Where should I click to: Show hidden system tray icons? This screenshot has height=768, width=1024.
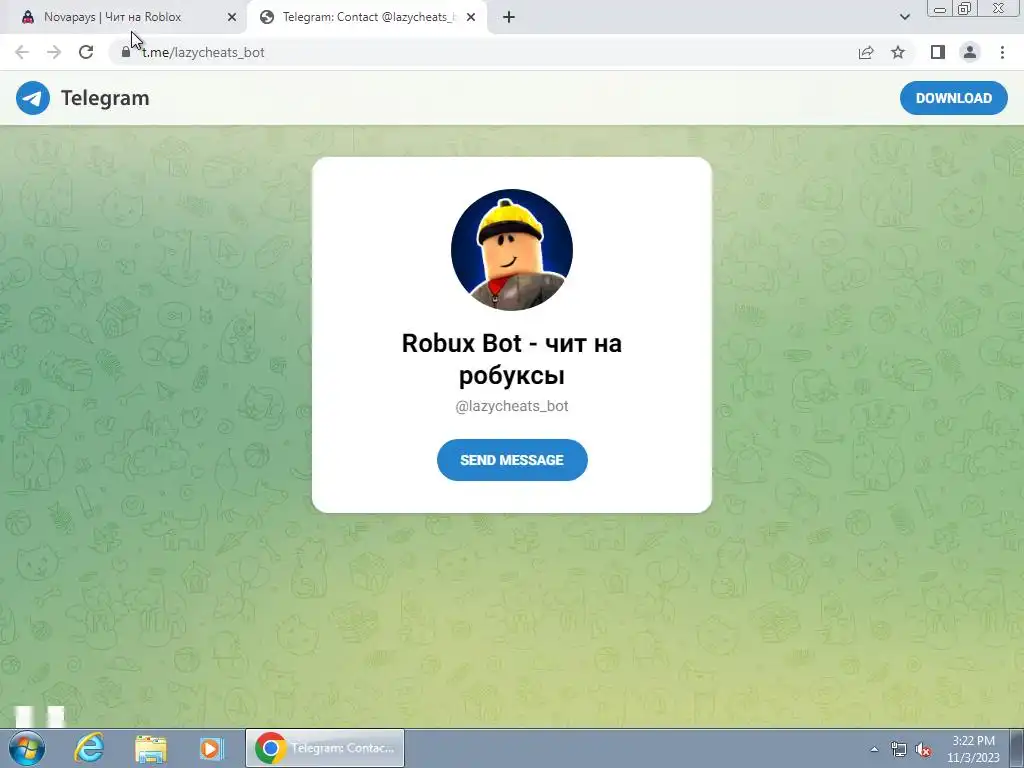(874, 749)
